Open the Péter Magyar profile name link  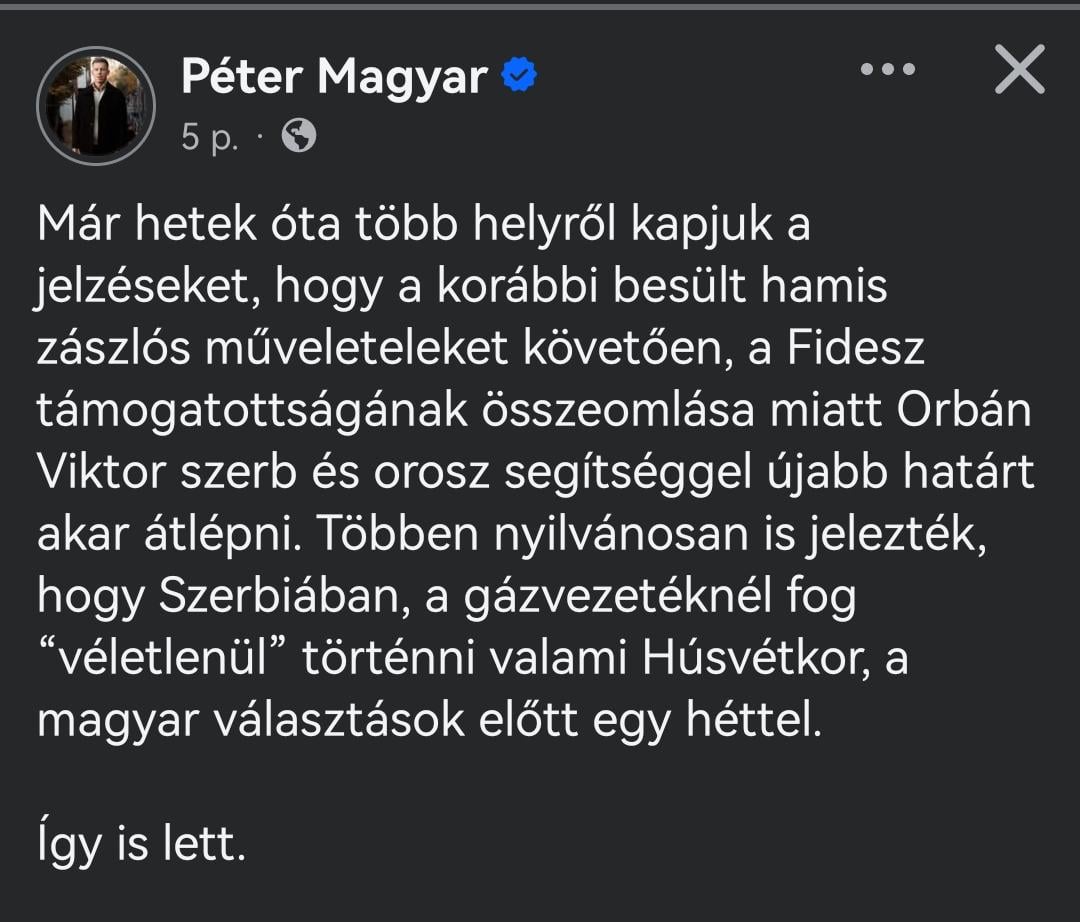click(x=334, y=76)
